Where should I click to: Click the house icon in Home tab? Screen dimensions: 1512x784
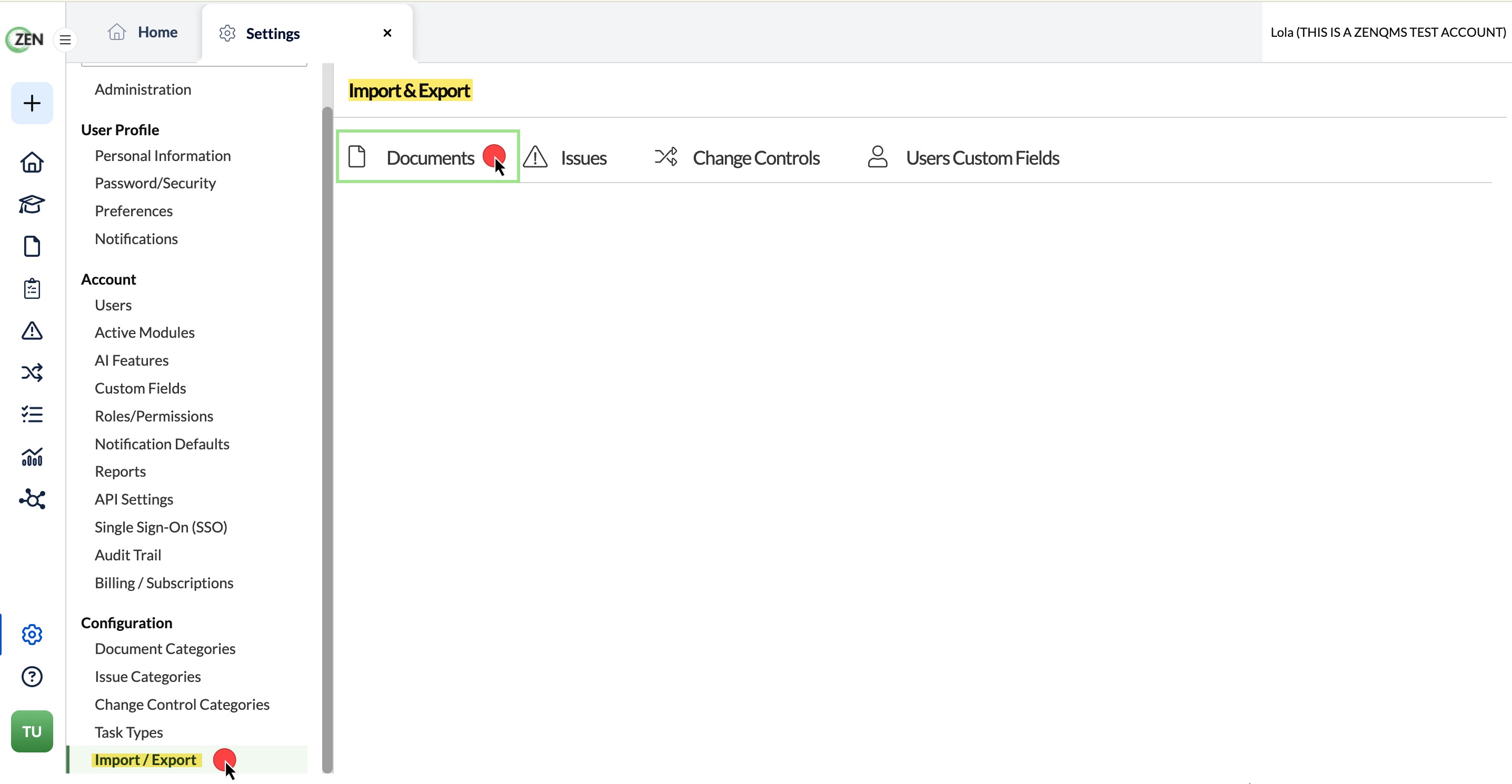[x=117, y=32]
